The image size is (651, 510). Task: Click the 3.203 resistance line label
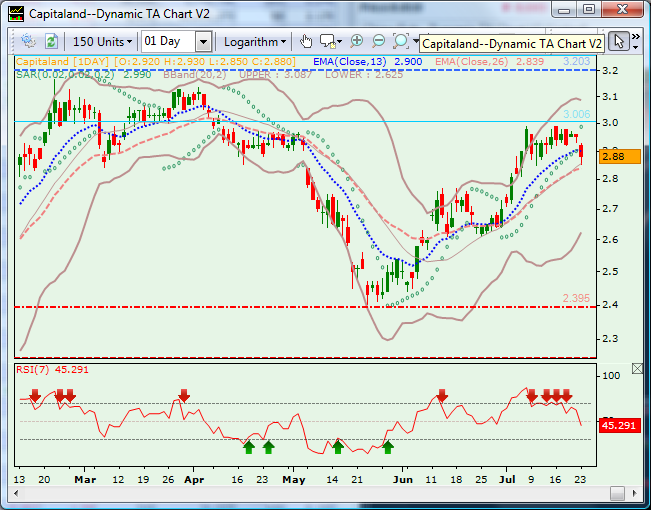click(x=577, y=61)
